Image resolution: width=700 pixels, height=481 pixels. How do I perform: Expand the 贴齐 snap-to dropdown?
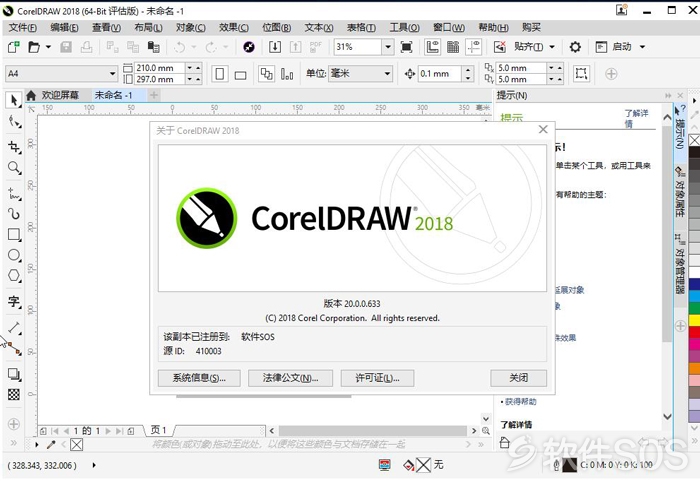(552, 46)
